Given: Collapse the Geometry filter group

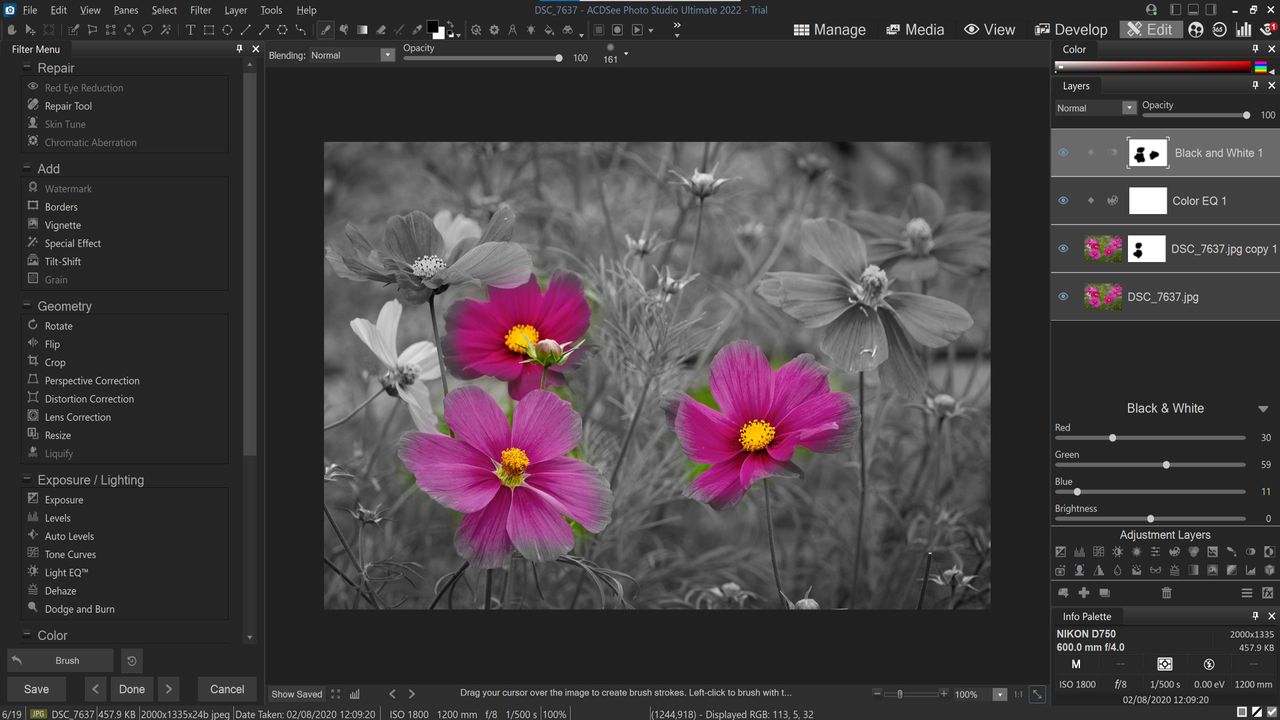Looking at the screenshot, I should point(27,305).
